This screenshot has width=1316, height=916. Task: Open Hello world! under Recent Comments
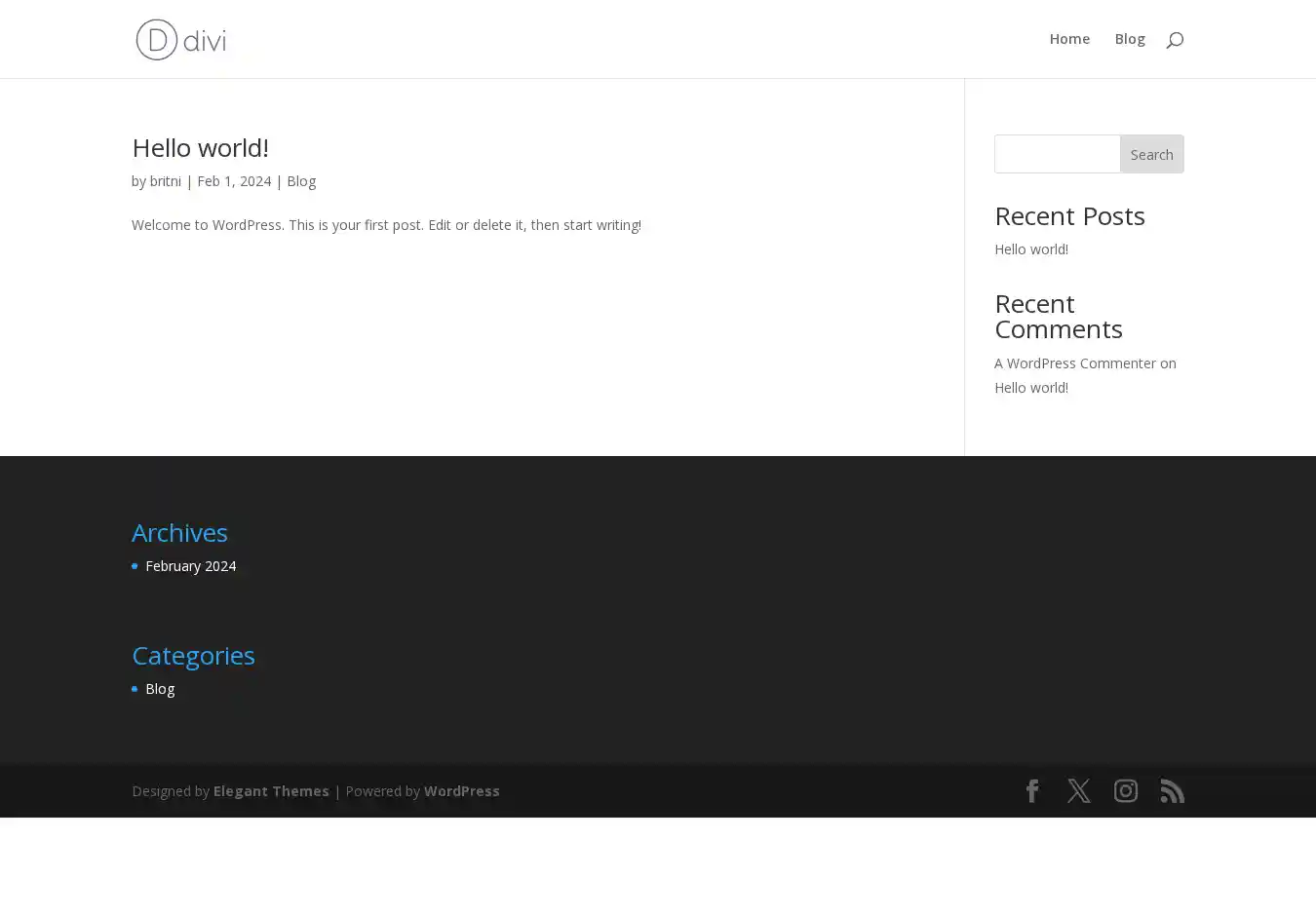(x=1031, y=388)
